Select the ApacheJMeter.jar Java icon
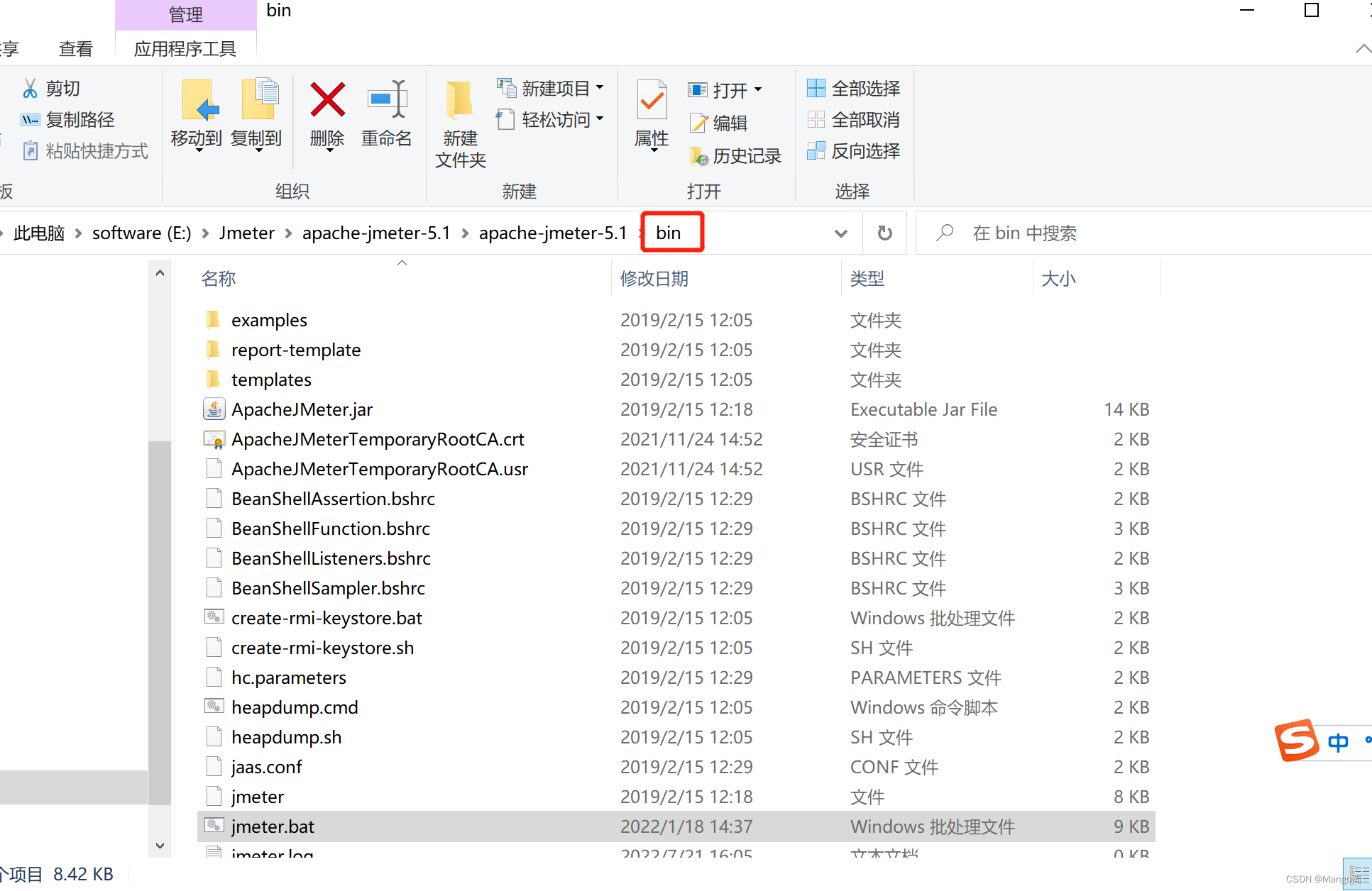 click(214, 409)
